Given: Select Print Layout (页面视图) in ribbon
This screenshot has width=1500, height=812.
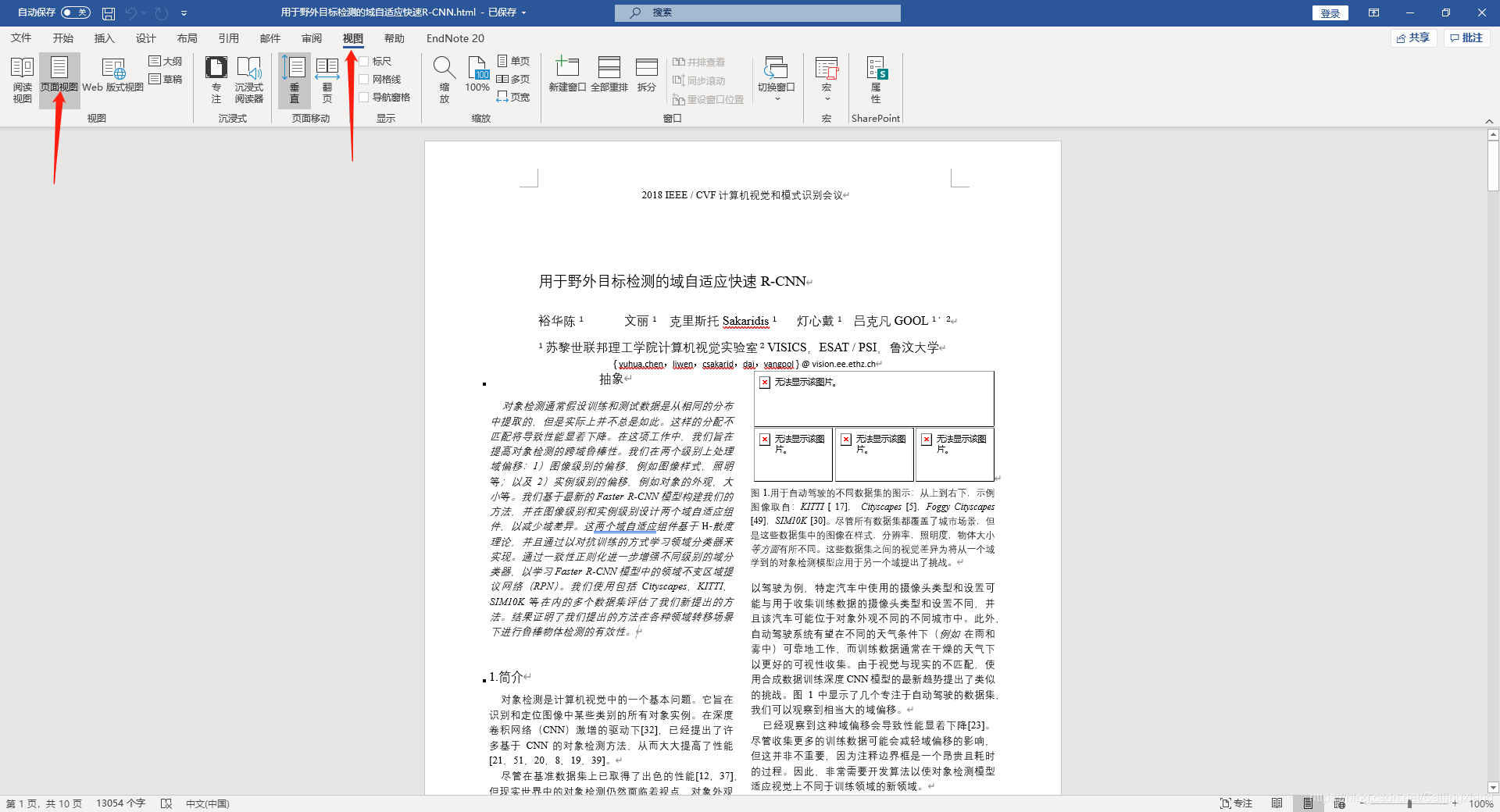Looking at the screenshot, I should point(59,80).
